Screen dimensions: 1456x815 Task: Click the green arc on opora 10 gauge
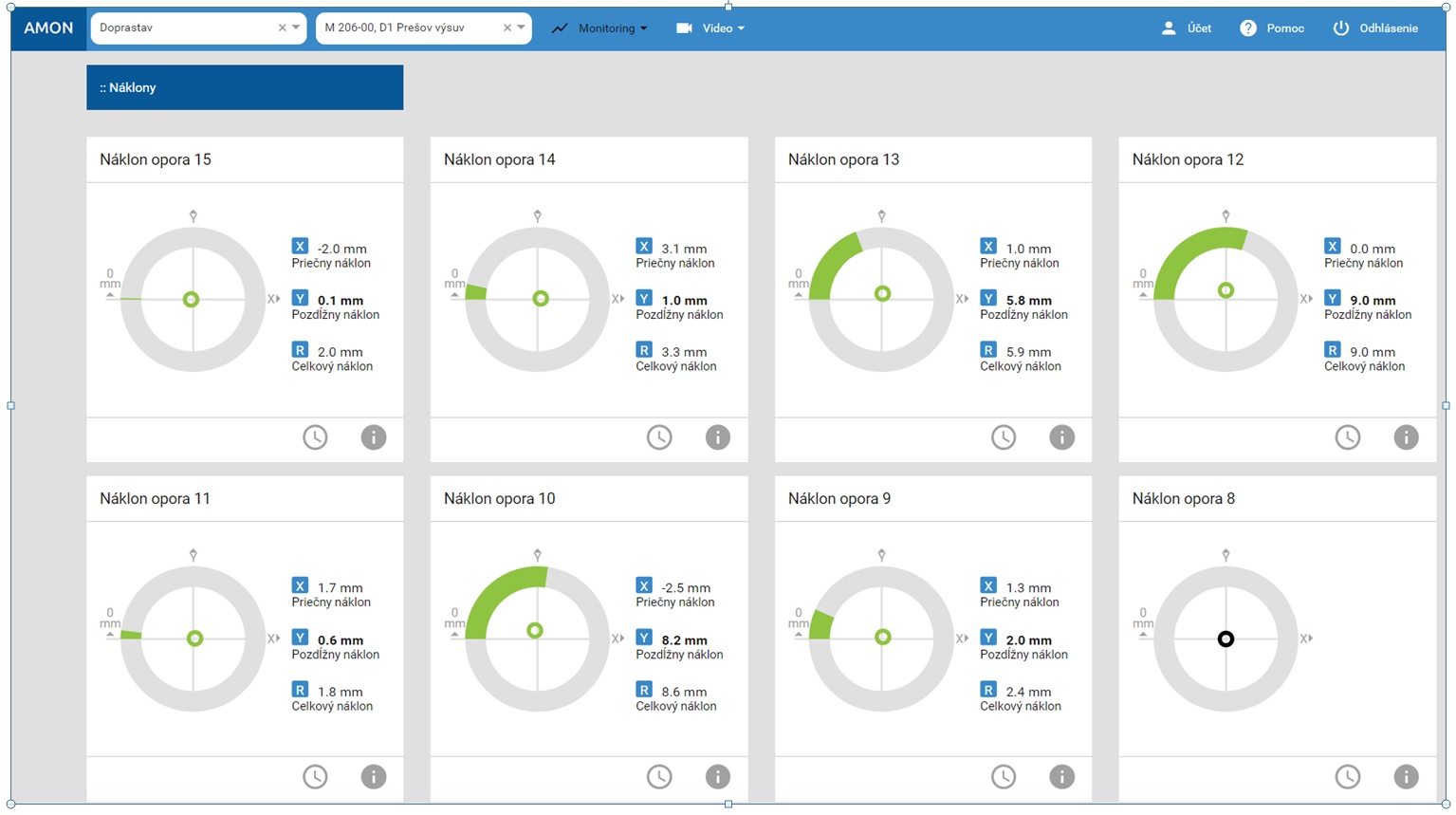point(497,591)
